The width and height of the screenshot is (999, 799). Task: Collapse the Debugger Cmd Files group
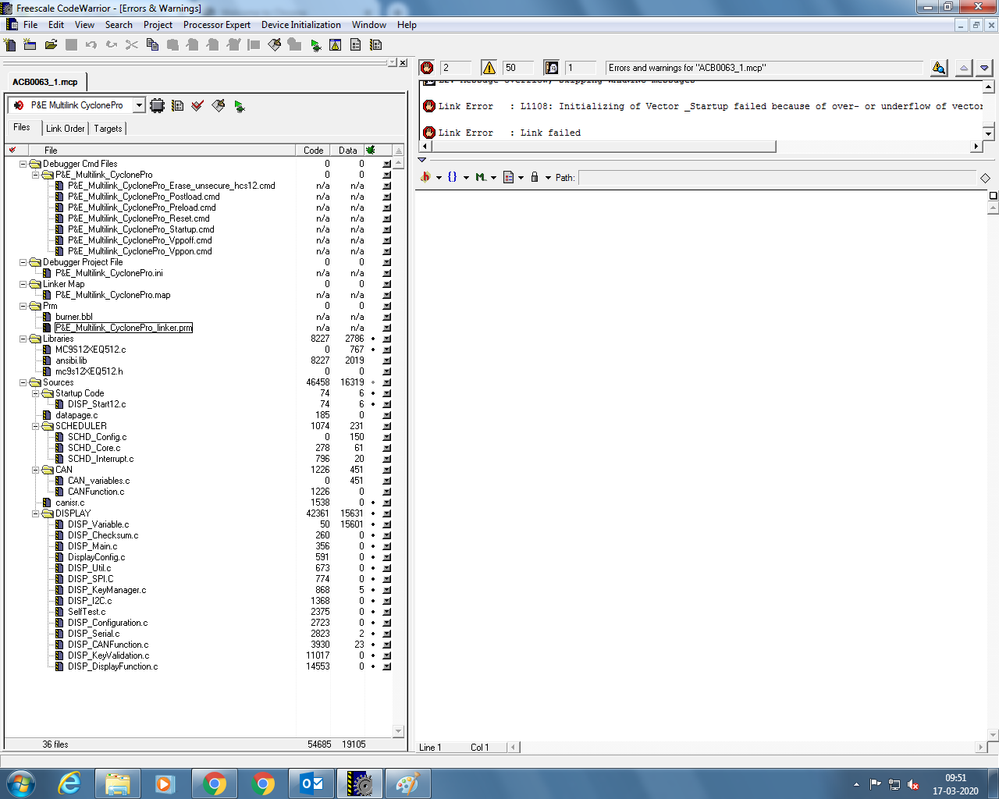pos(23,164)
